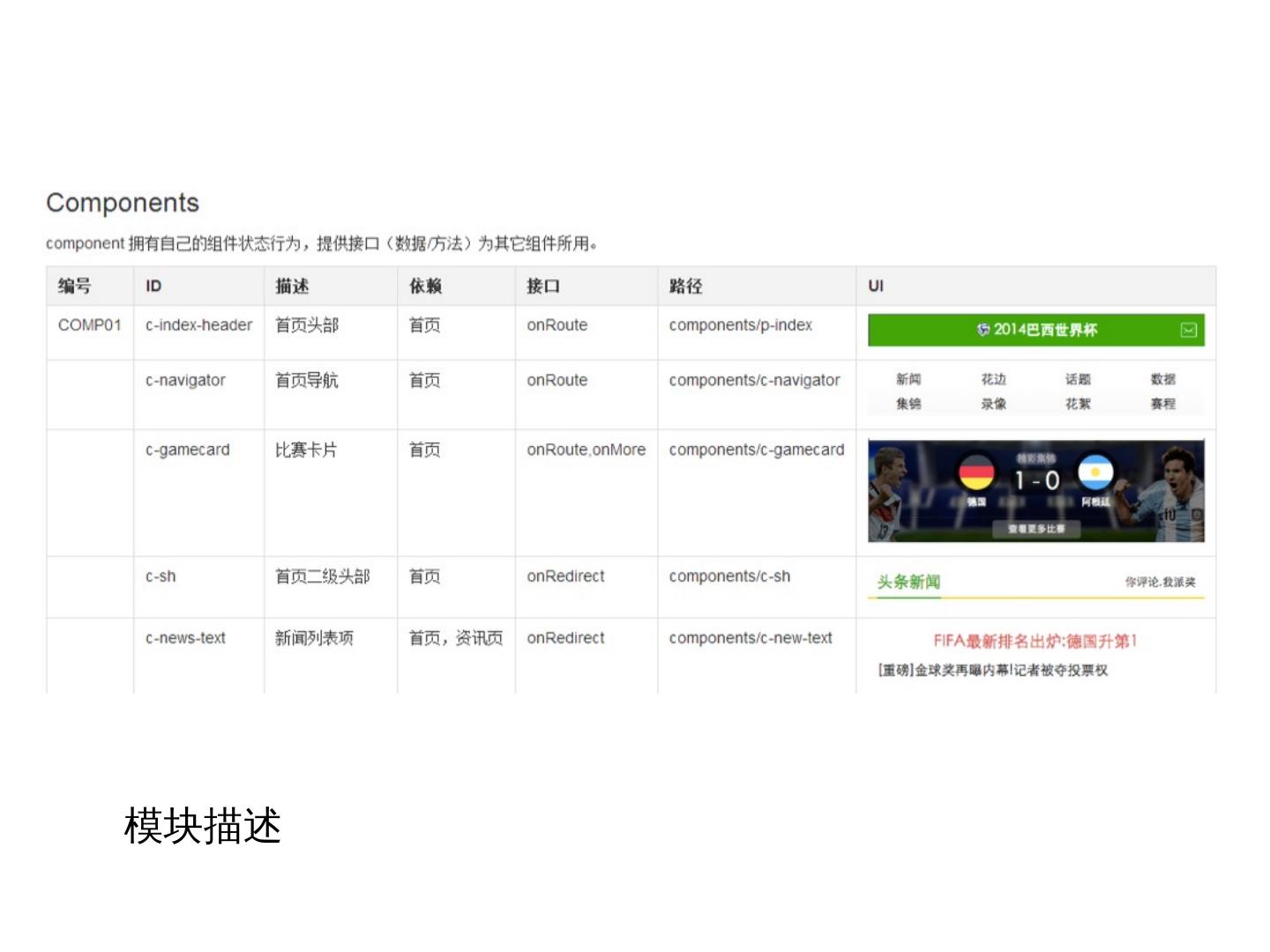Go to the 赛程 navigation item
This screenshot has width=1270, height=952.
coord(1163,404)
